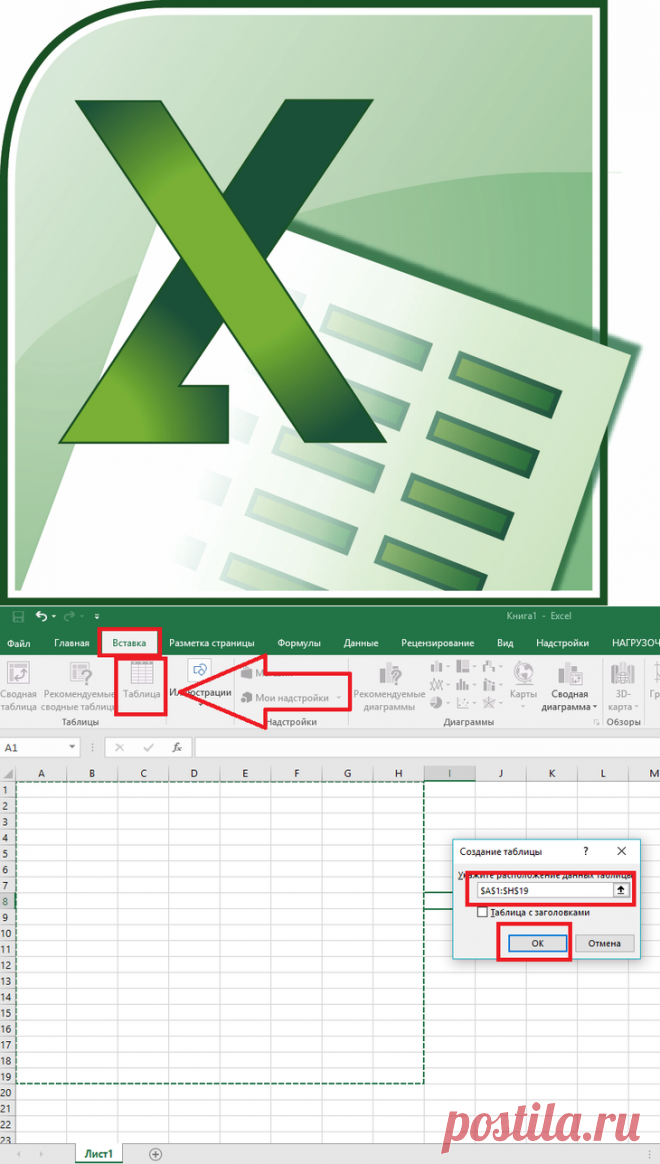Insert a scatter or bubble chart
The image size is (660, 1164).
(463, 702)
